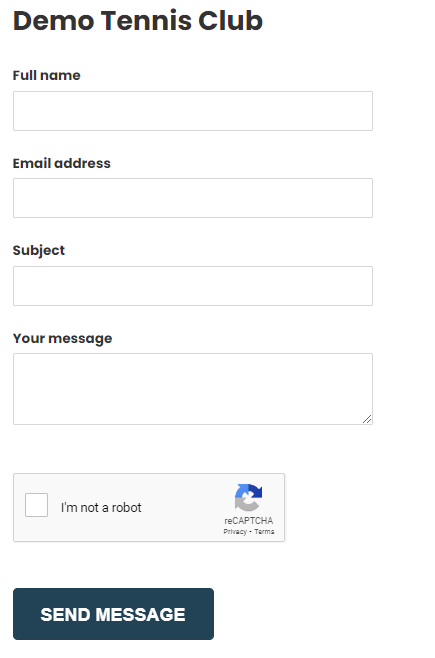Click the reCAPTCHA text under the logo
435x658 pixels.
pos(249,521)
